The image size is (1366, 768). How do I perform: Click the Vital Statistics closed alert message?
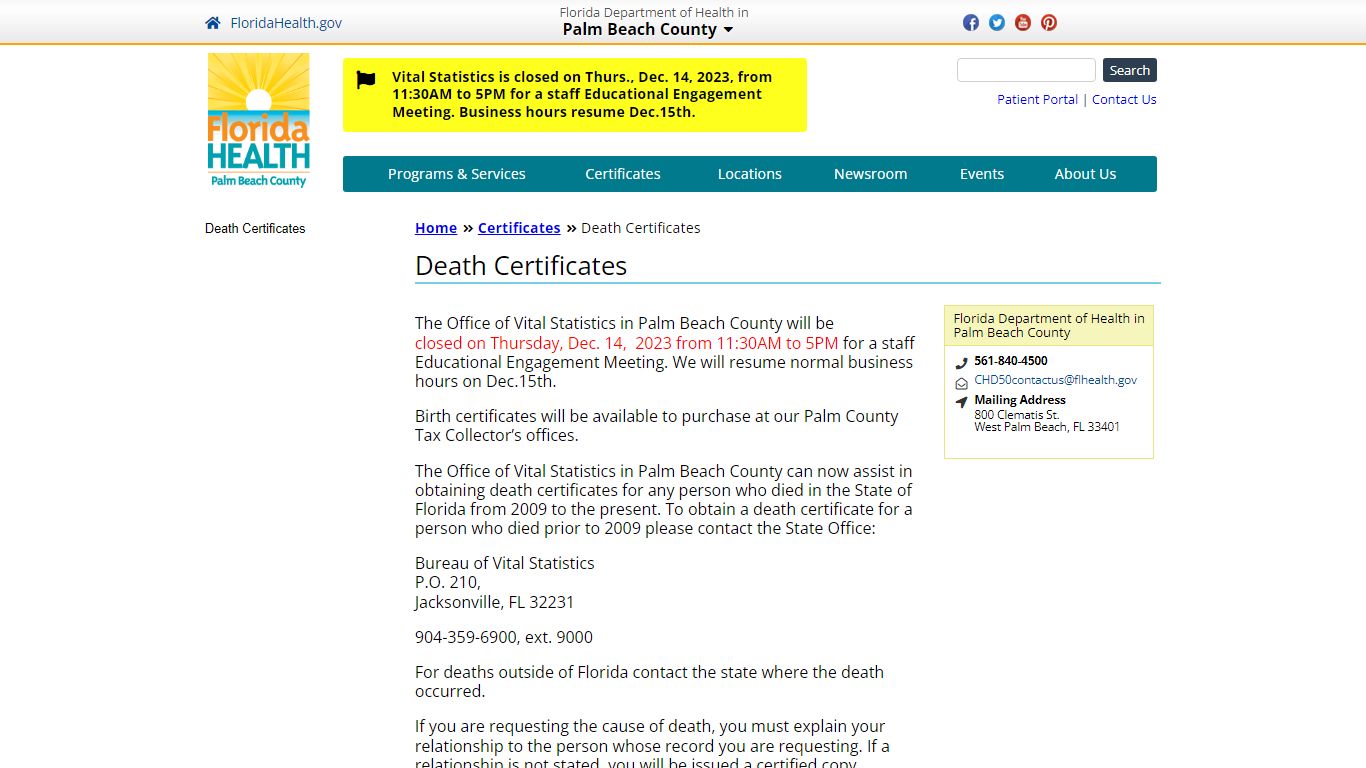582,94
